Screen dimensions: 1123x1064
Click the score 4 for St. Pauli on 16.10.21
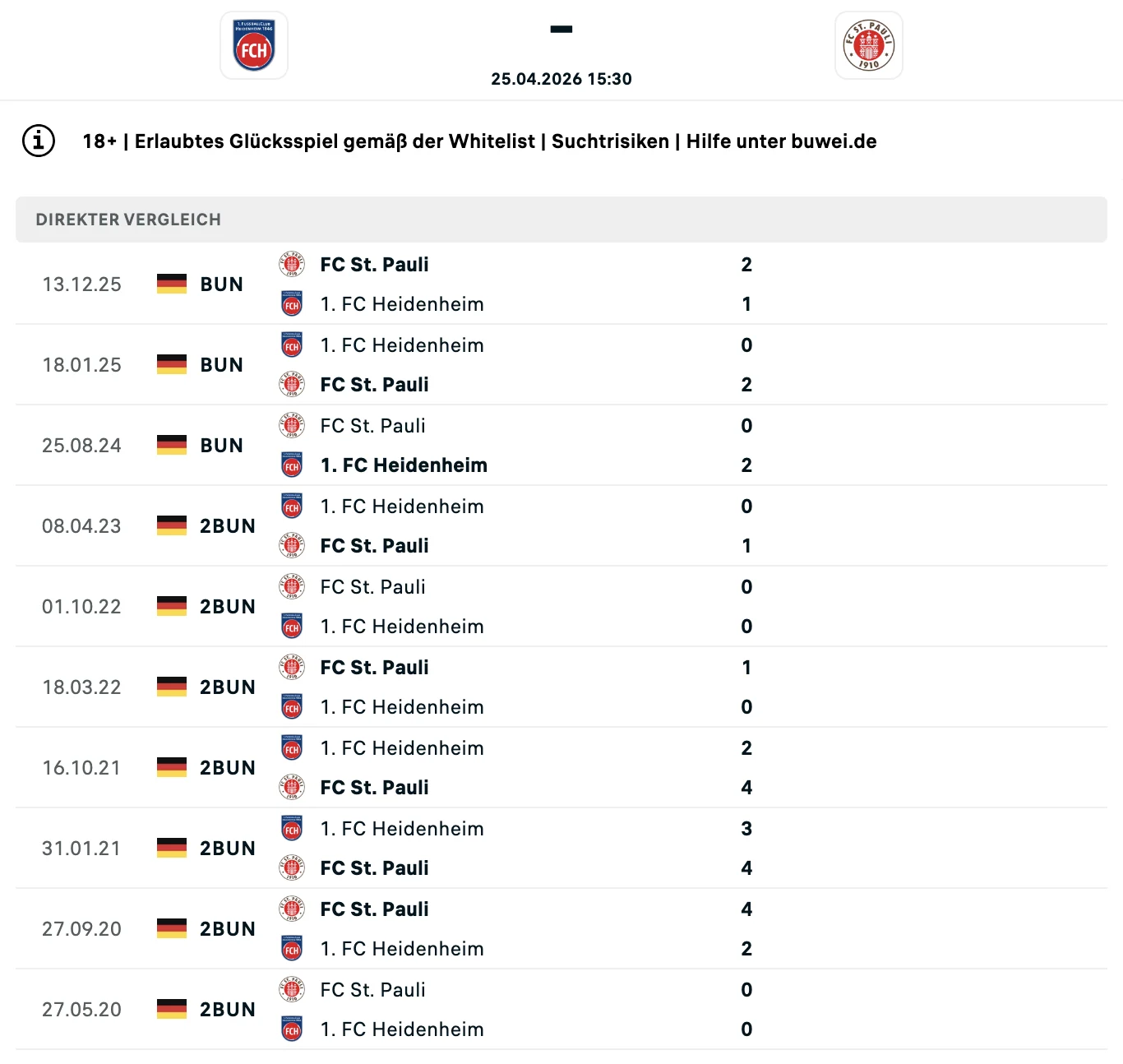tap(746, 788)
